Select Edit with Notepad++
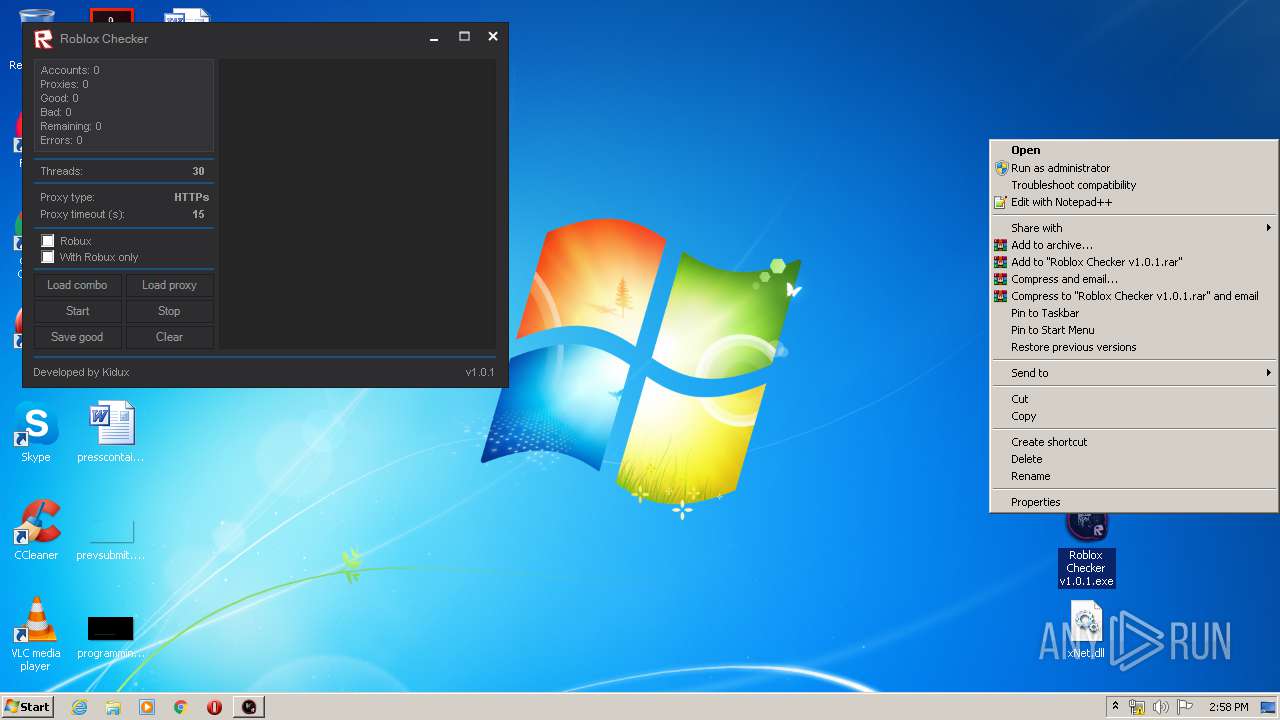Image resolution: width=1280 pixels, height=720 pixels. click(1134, 202)
